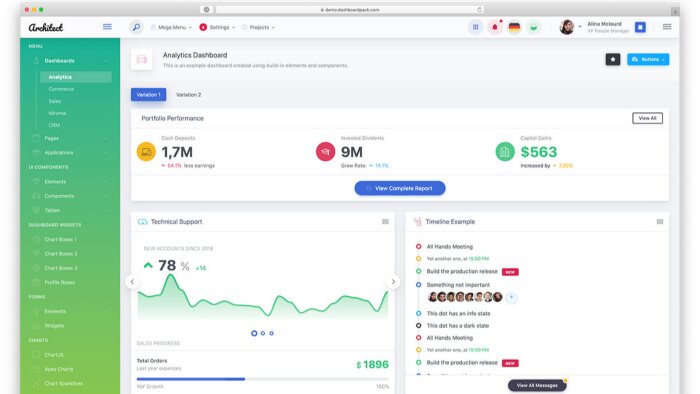Open the grid apps icon in the header

pyautogui.click(x=475, y=27)
